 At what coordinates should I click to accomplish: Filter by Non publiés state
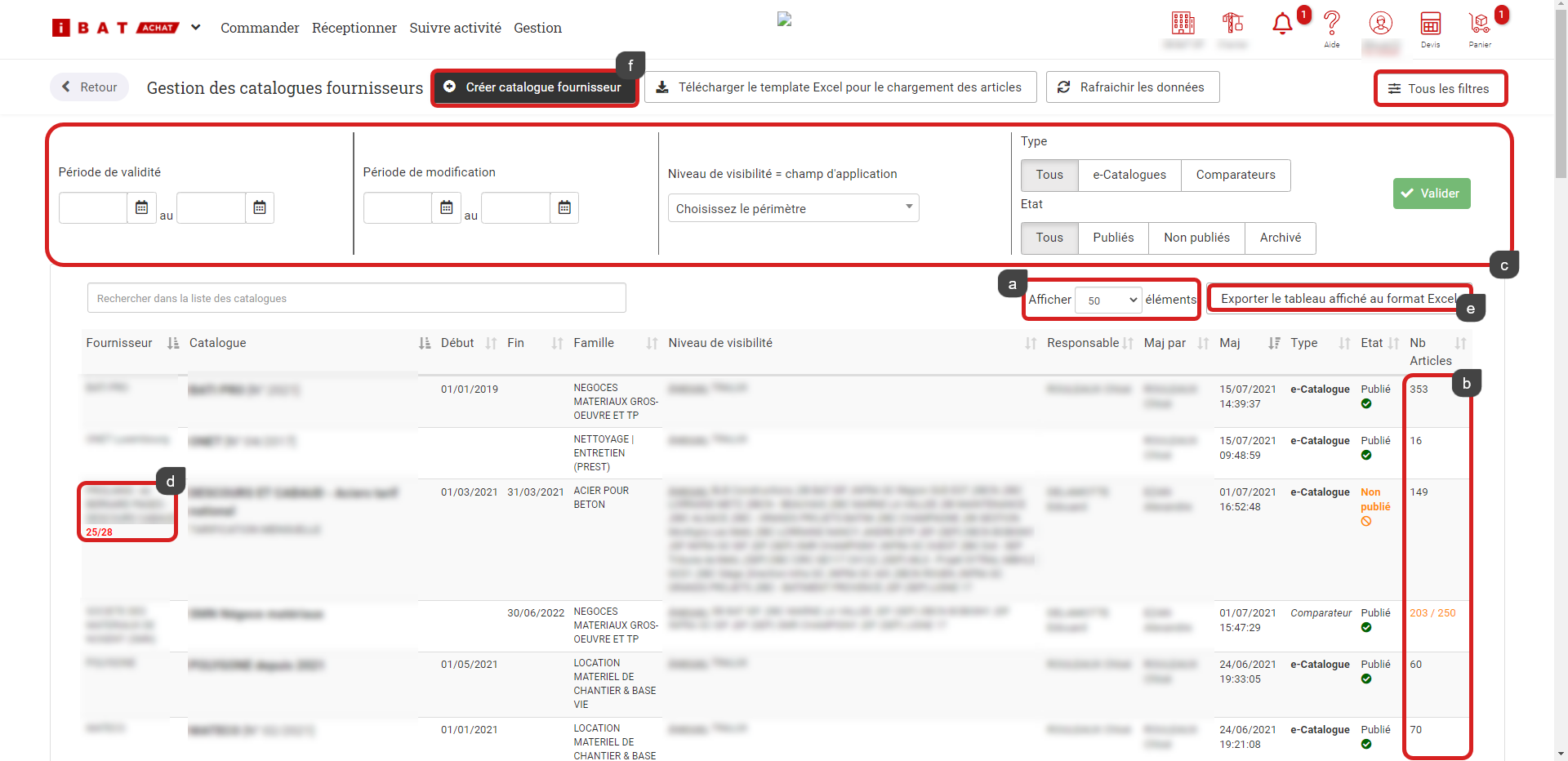point(1196,238)
